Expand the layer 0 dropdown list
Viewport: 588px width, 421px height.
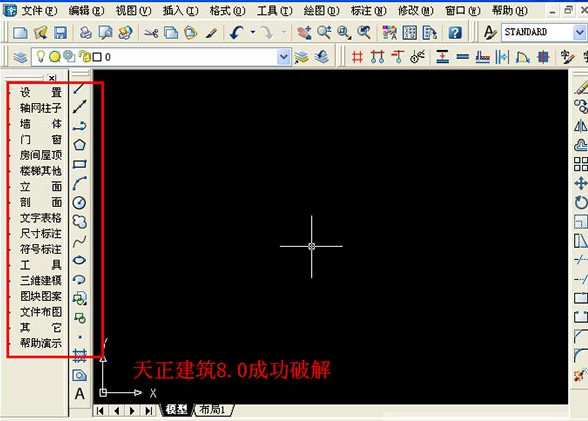pyautogui.click(x=284, y=57)
